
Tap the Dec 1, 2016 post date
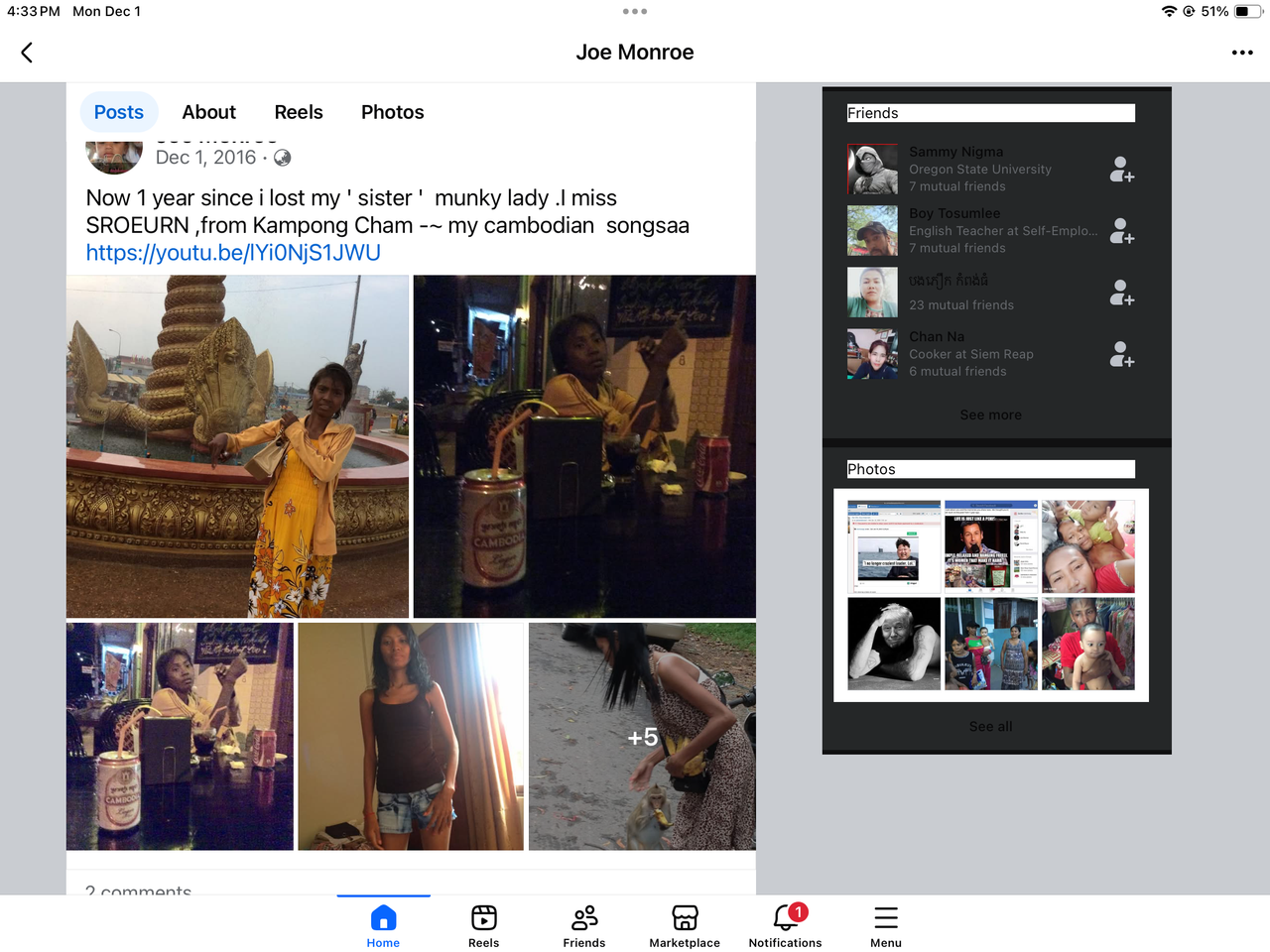coord(205,158)
